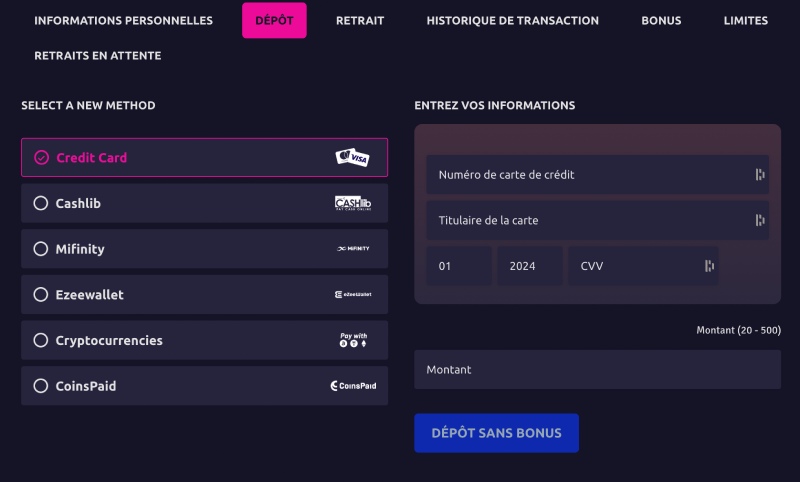
Task: Open the expiry year 2024 dropdown
Action: [x=530, y=266]
